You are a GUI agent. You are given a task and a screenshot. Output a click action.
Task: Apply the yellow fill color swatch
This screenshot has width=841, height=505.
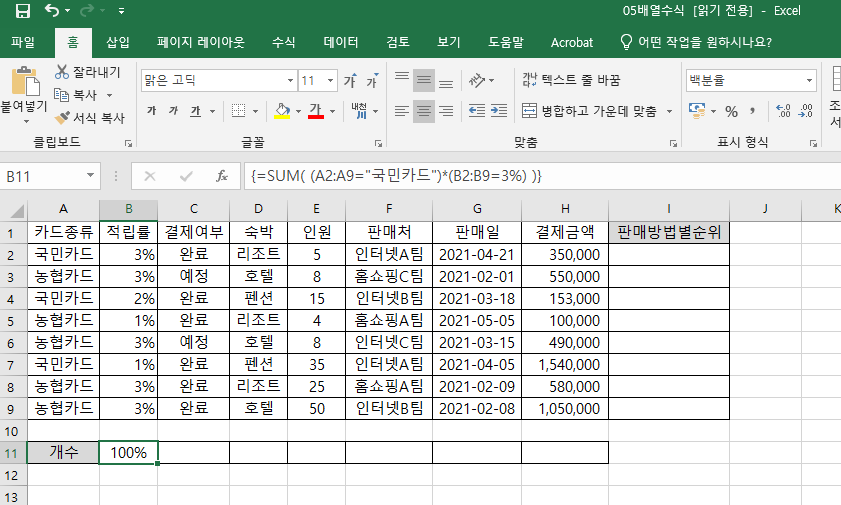click(x=283, y=111)
